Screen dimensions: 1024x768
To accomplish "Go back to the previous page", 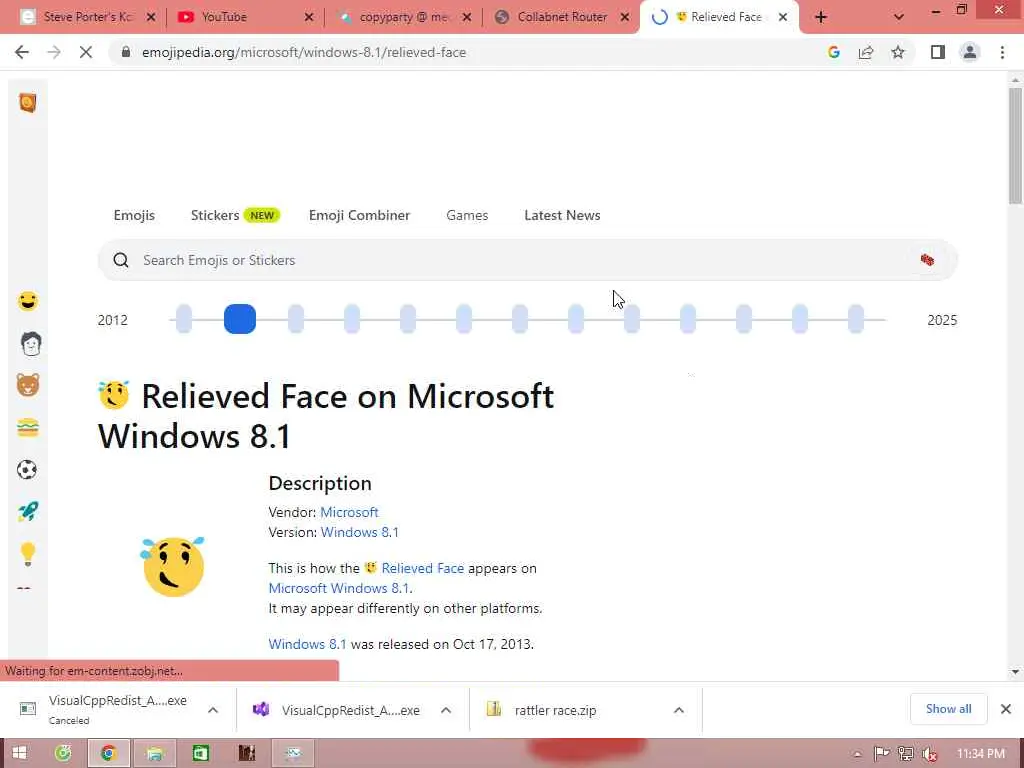I will click(x=22, y=52).
